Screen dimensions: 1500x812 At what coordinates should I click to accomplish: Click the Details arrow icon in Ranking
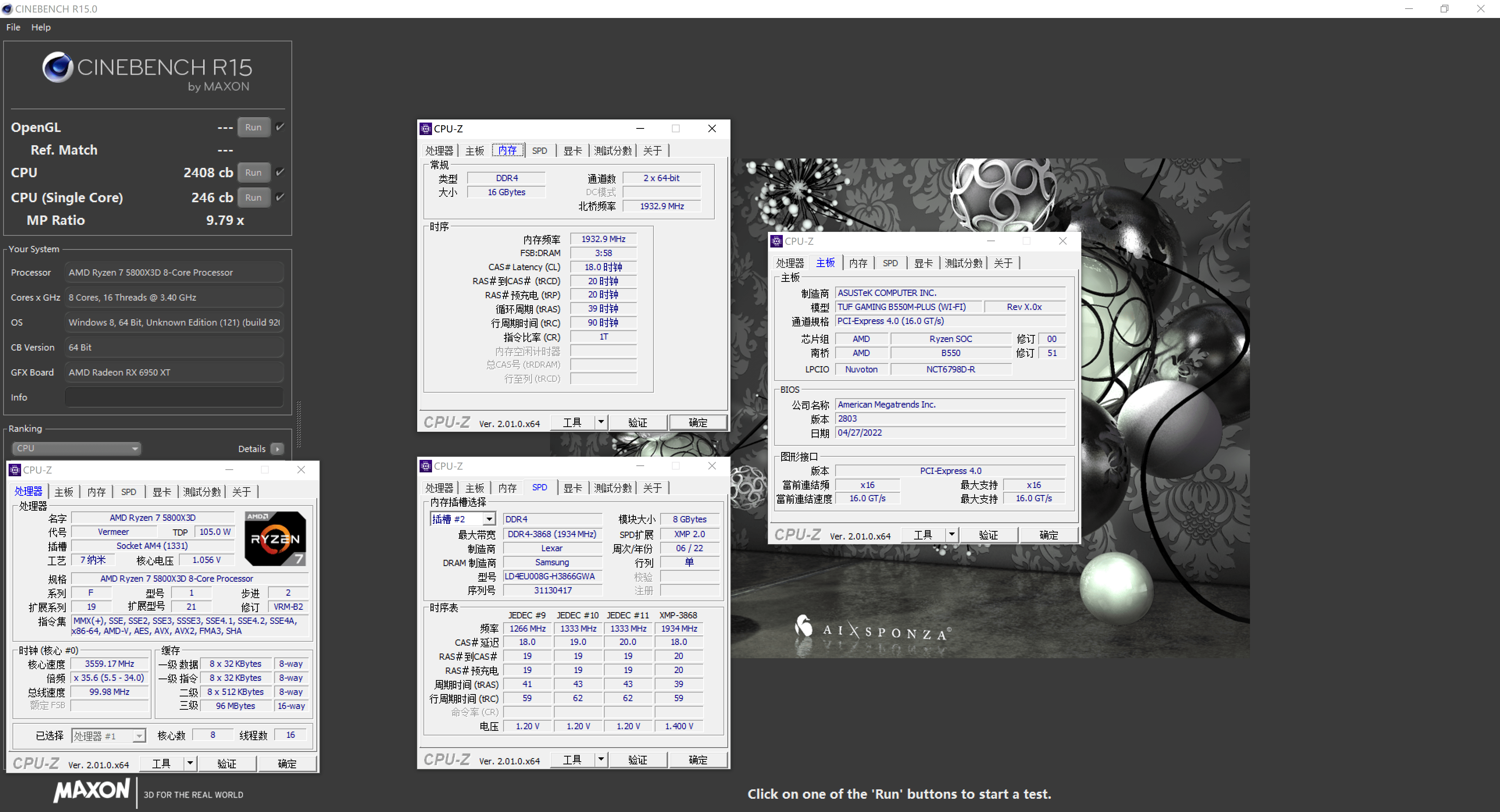point(277,449)
